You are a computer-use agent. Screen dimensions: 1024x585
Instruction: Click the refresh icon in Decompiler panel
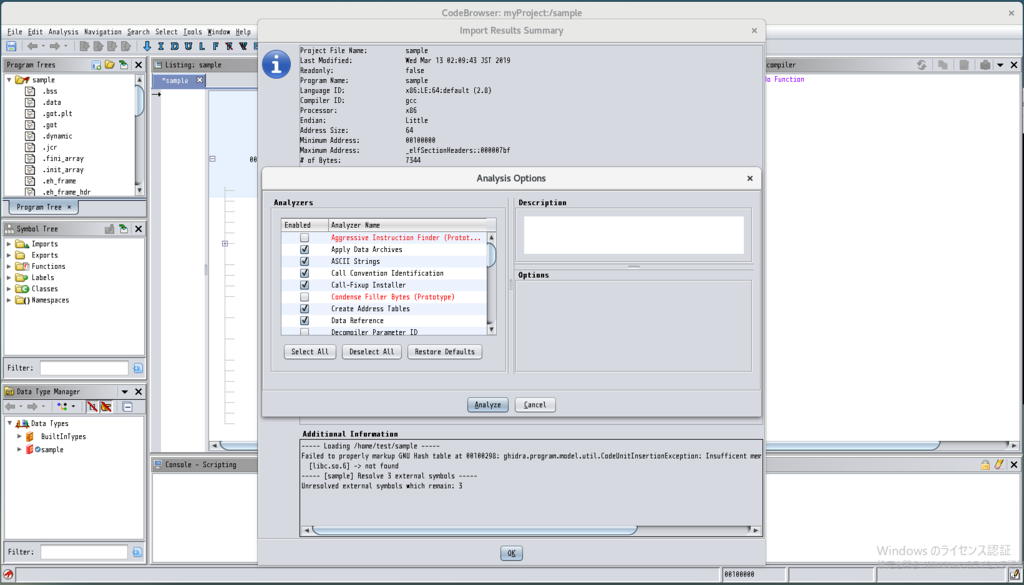921,65
